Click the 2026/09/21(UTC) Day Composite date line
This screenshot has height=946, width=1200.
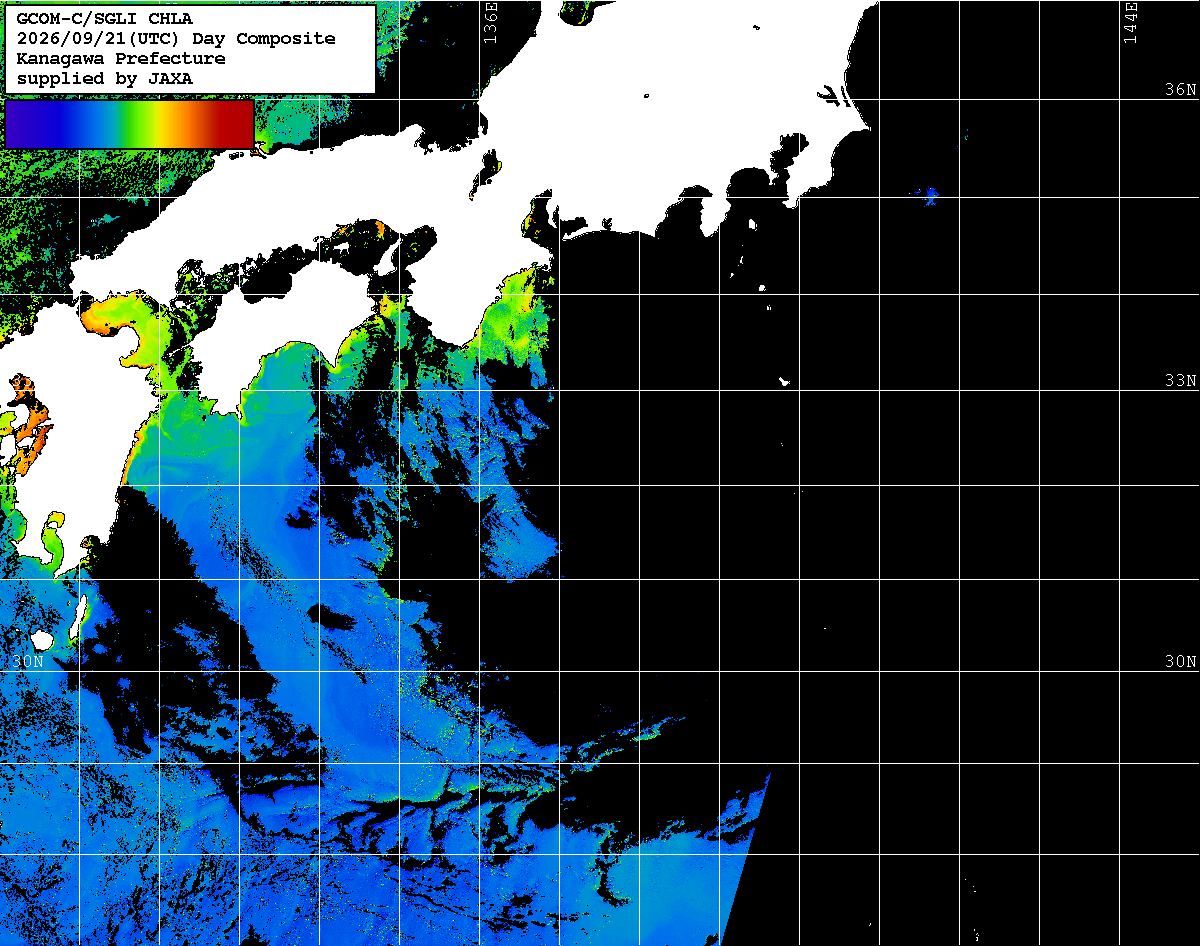pos(176,38)
